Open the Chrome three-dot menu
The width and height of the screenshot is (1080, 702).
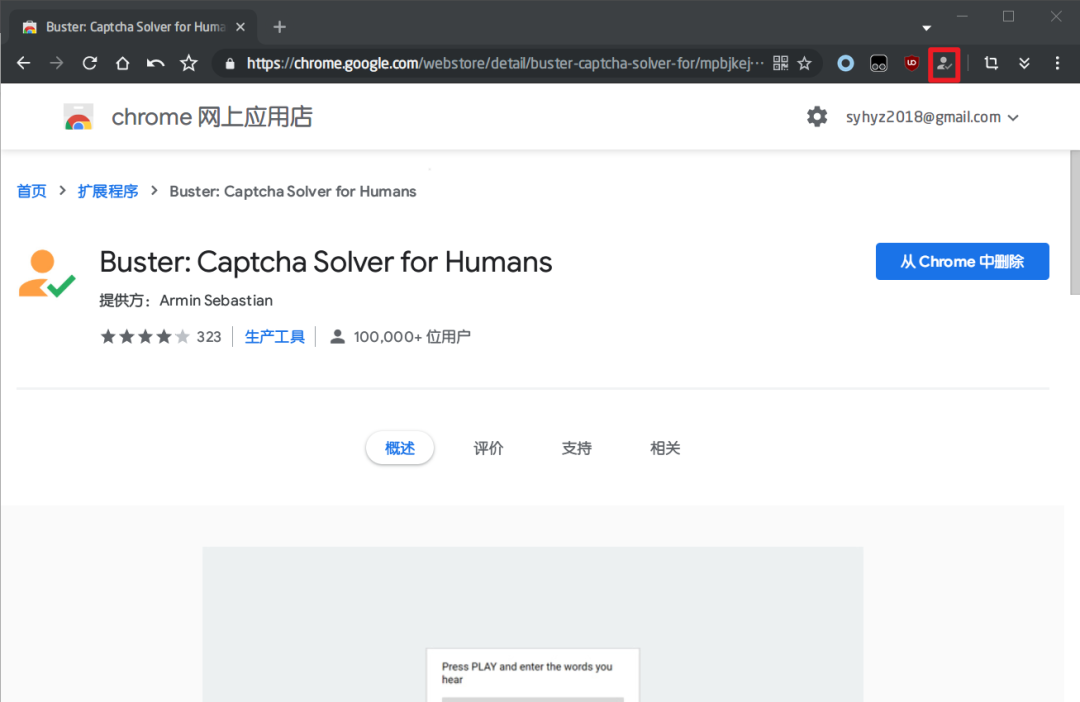[x=1057, y=63]
